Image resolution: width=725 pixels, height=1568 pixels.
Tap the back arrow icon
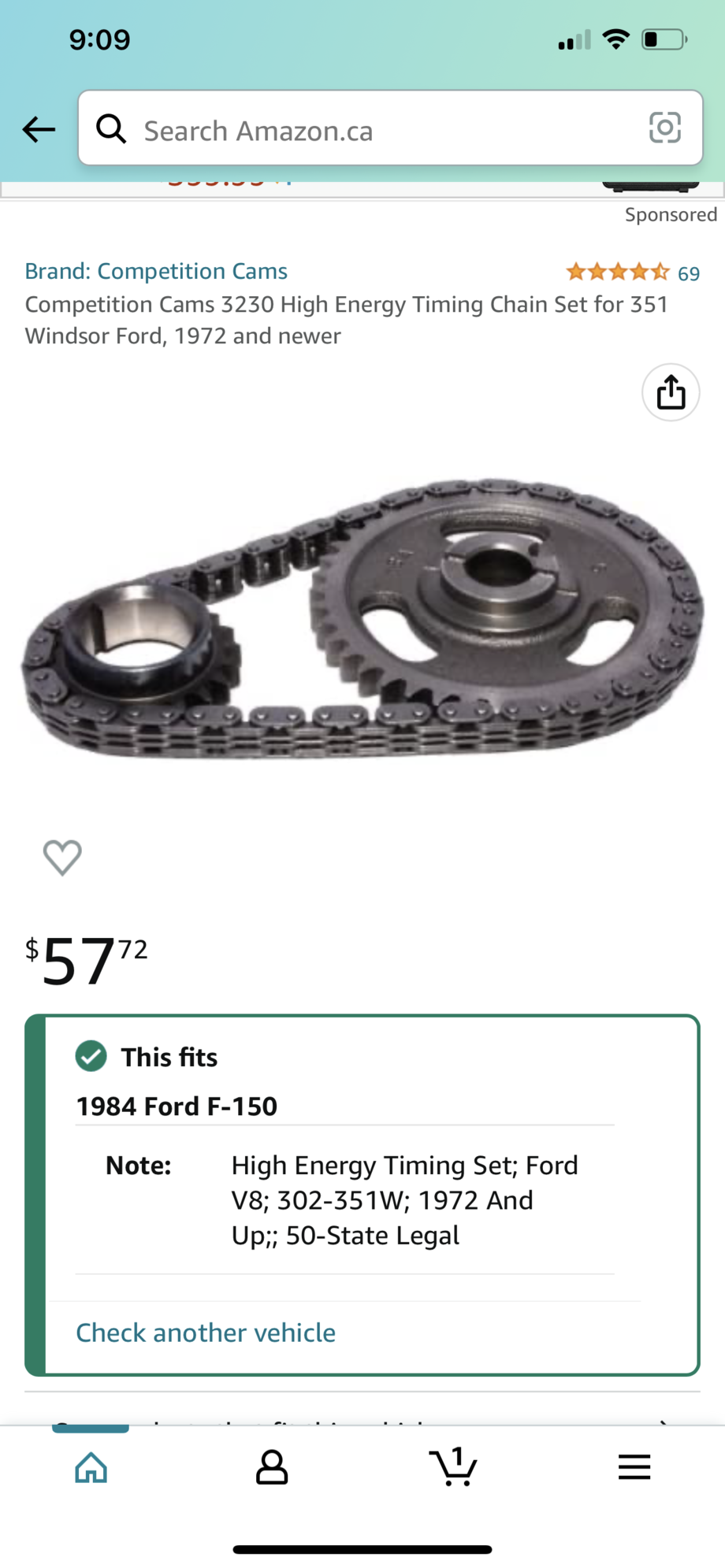coord(39,129)
